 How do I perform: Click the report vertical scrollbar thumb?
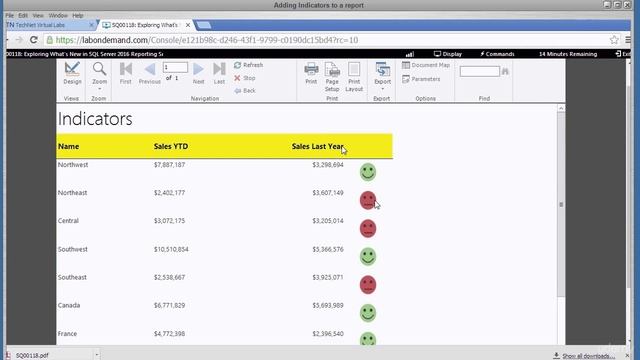point(561,204)
